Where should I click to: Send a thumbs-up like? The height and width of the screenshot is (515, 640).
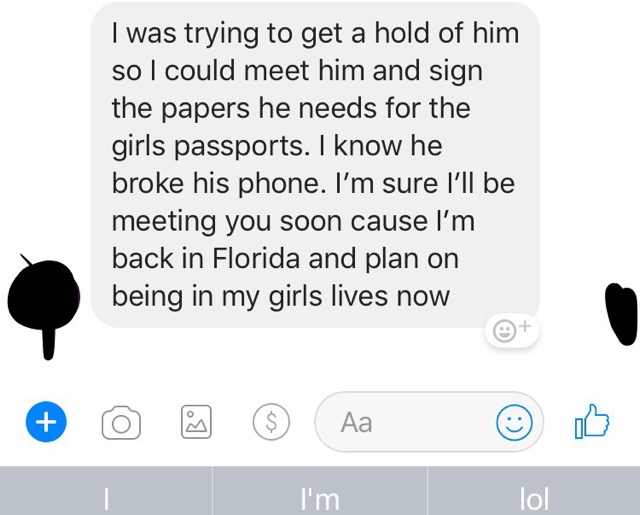pos(591,422)
